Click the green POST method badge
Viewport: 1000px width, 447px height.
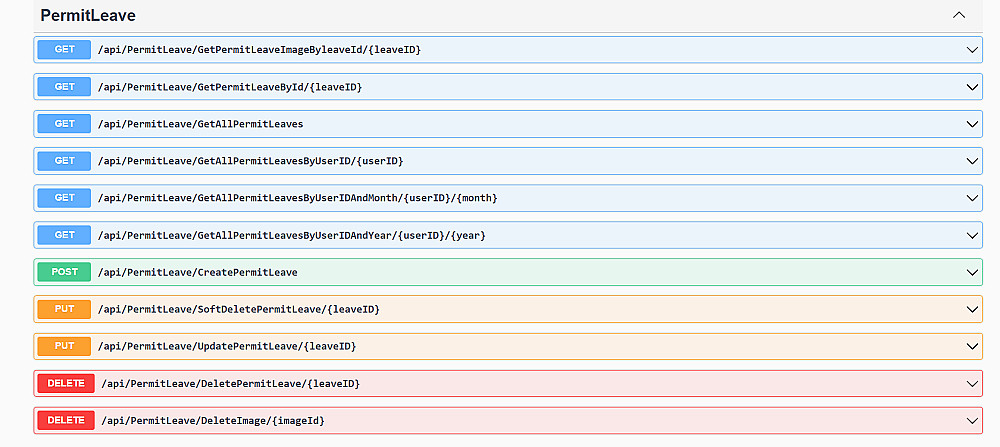pos(64,272)
